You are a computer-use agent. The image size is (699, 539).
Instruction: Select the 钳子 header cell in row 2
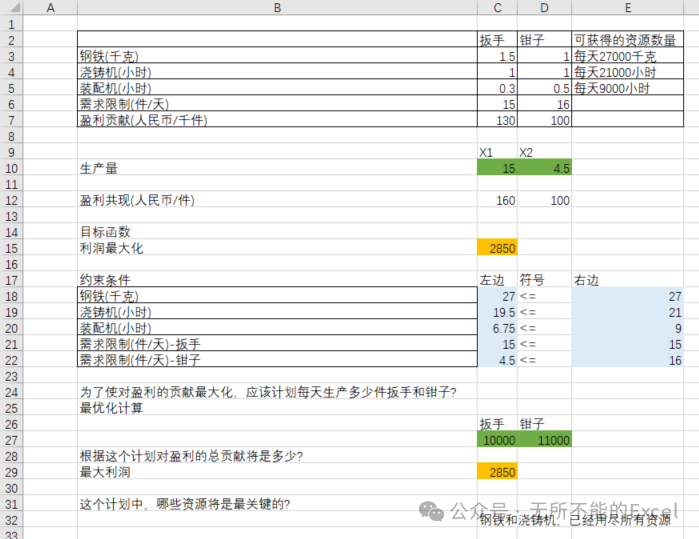coord(544,40)
